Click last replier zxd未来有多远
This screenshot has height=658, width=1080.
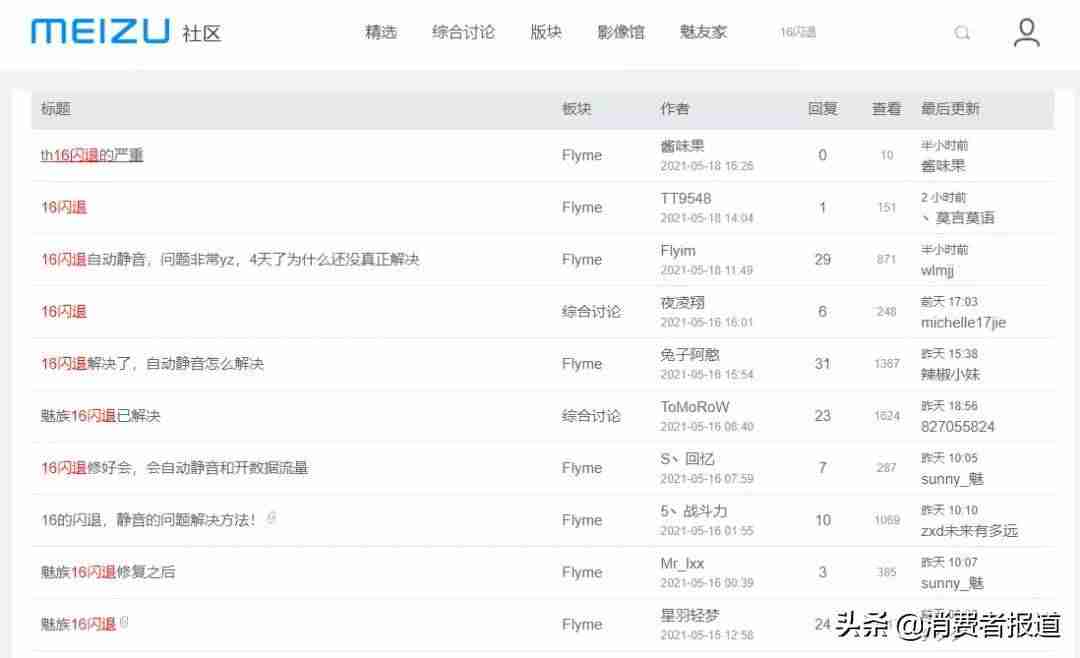pos(969,531)
